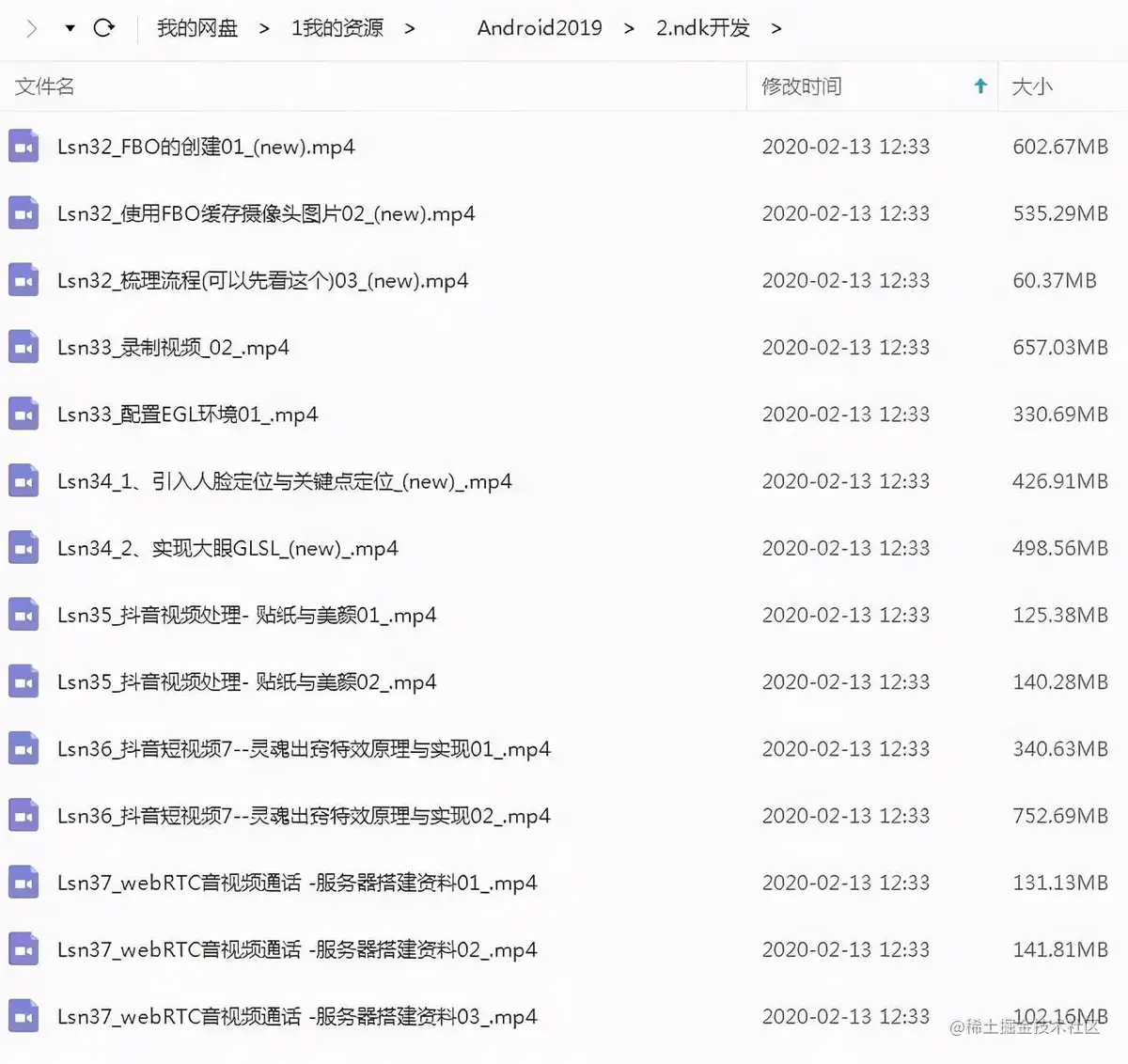
Task: Click size value 426.91MB
Action: tap(1060, 481)
